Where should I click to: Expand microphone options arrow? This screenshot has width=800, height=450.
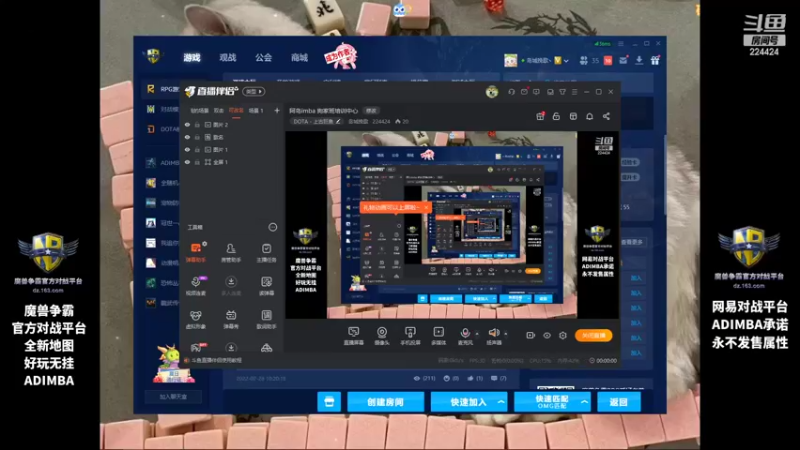click(x=477, y=334)
